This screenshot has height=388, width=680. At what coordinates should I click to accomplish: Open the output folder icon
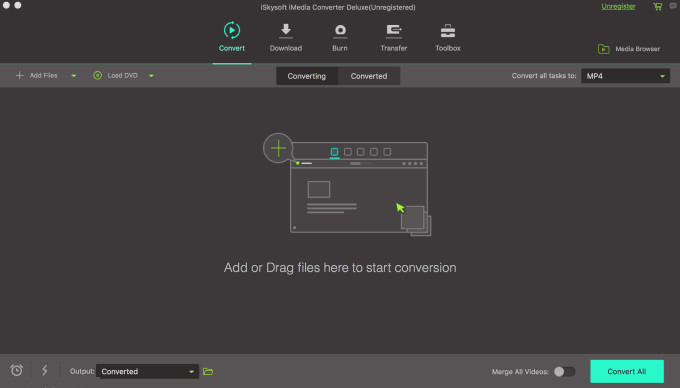(208, 372)
